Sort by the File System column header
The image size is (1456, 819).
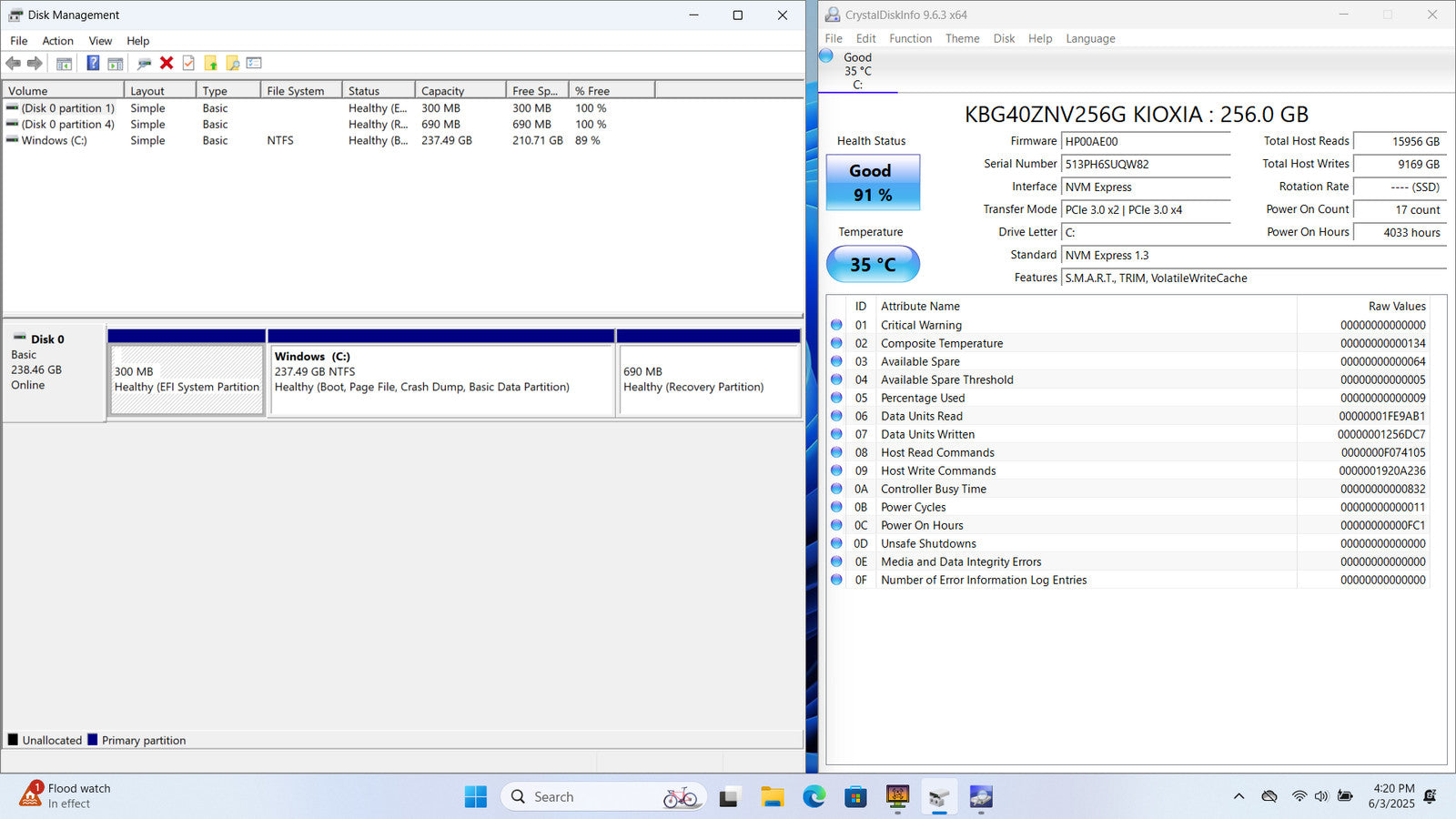301,91
